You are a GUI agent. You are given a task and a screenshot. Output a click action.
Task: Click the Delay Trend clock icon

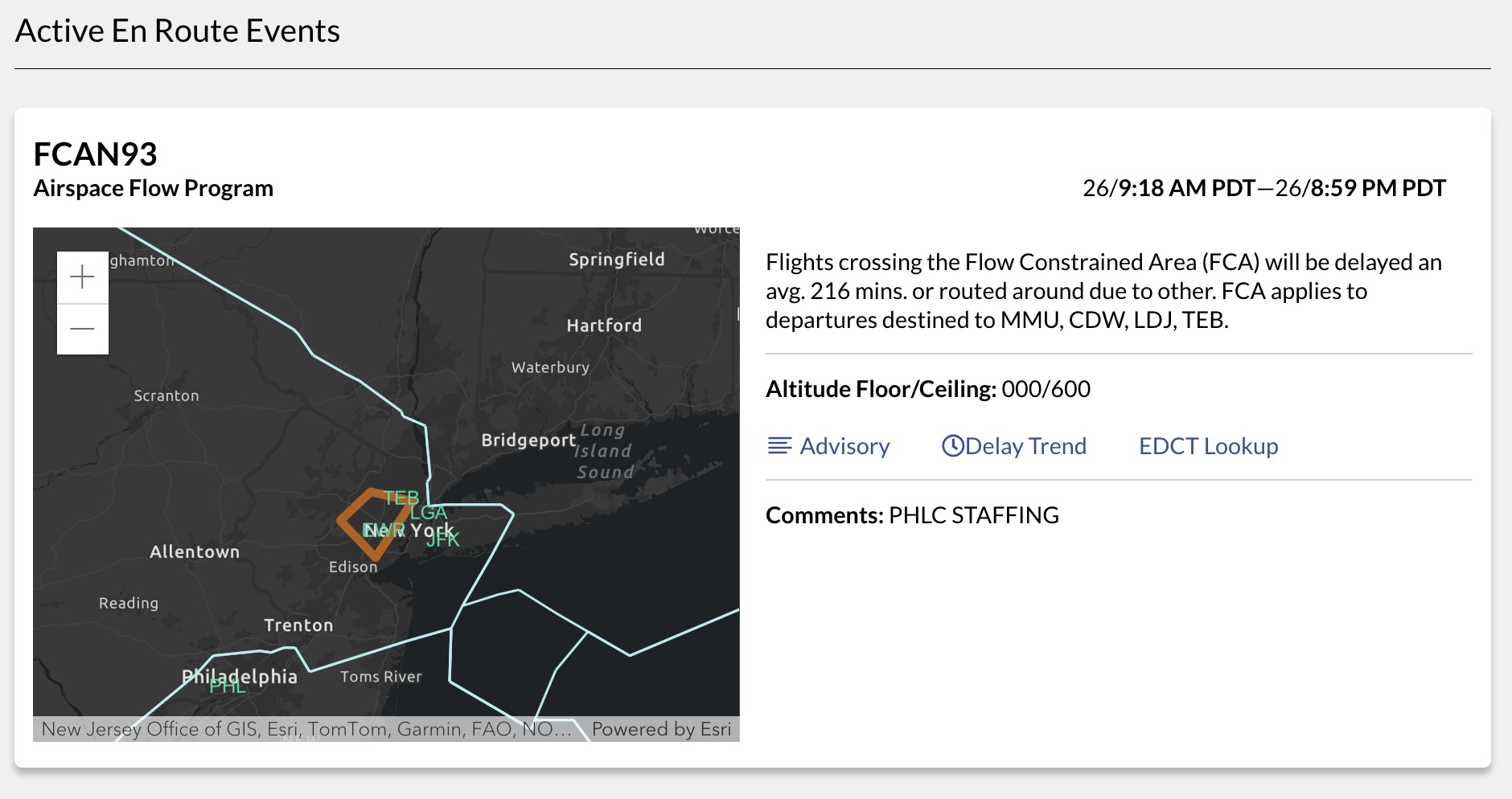(x=952, y=446)
